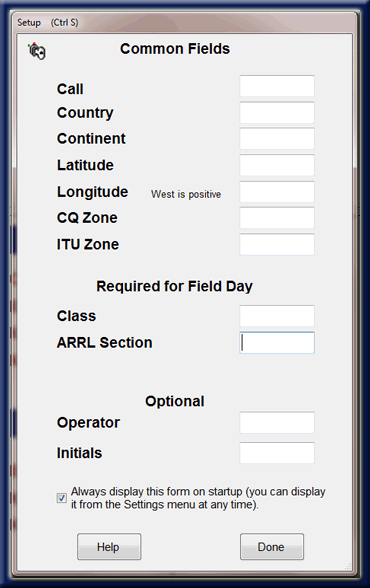
Task: Focus the Initials text box
Action: [x=277, y=453]
